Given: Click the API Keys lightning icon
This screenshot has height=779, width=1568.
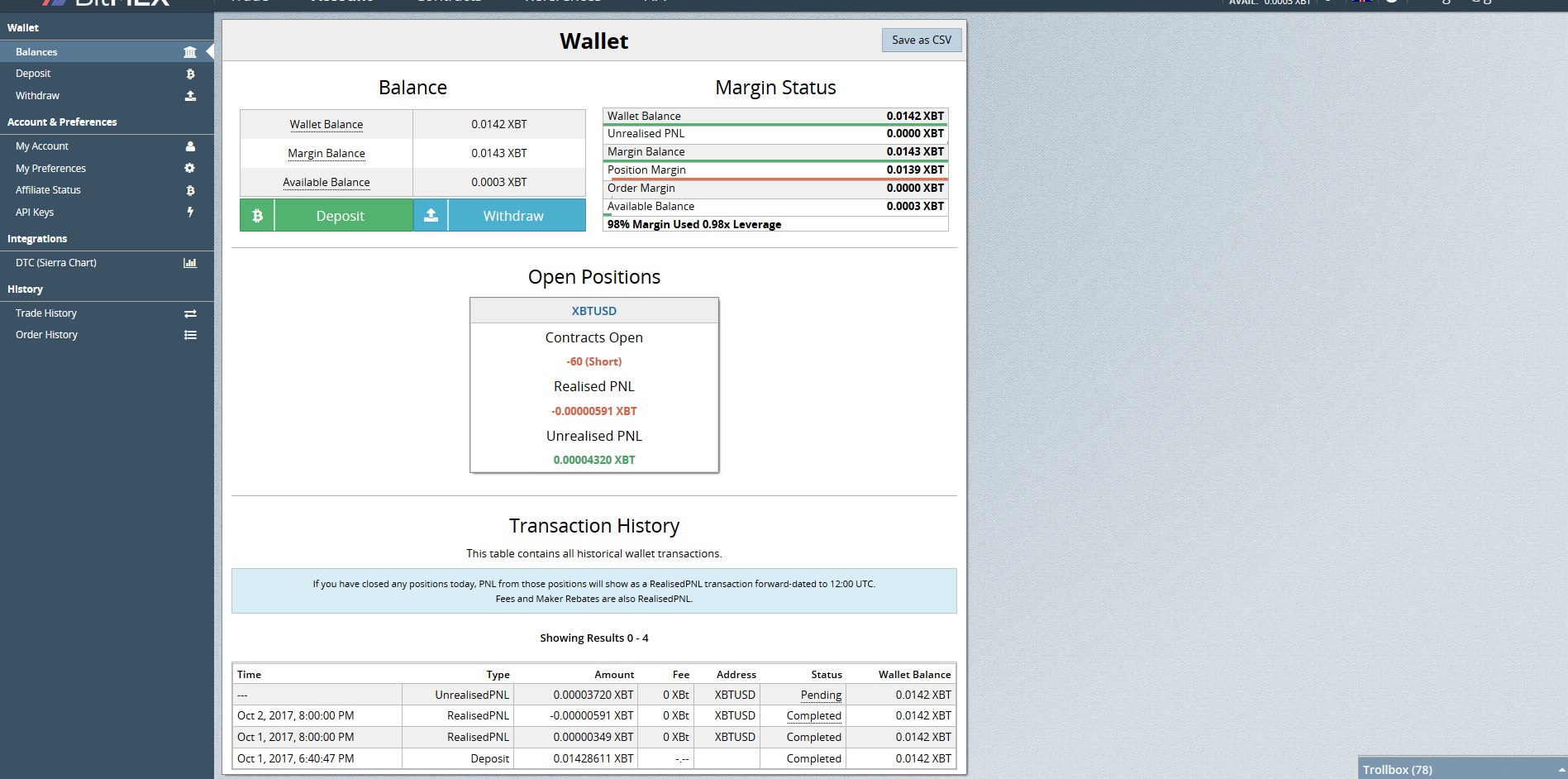Looking at the screenshot, I should point(190,212).
